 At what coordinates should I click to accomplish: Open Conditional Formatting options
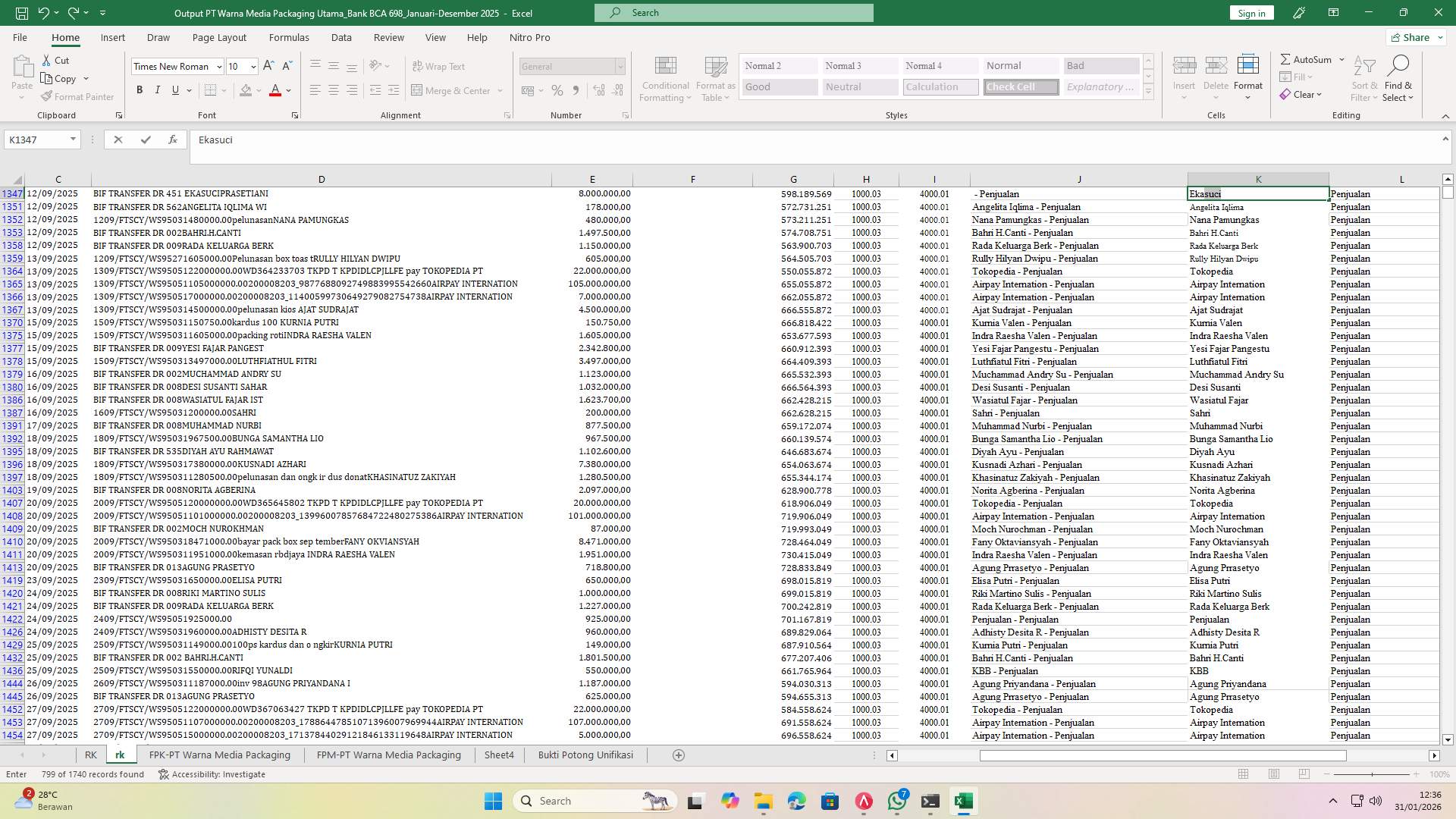[665, 78]
